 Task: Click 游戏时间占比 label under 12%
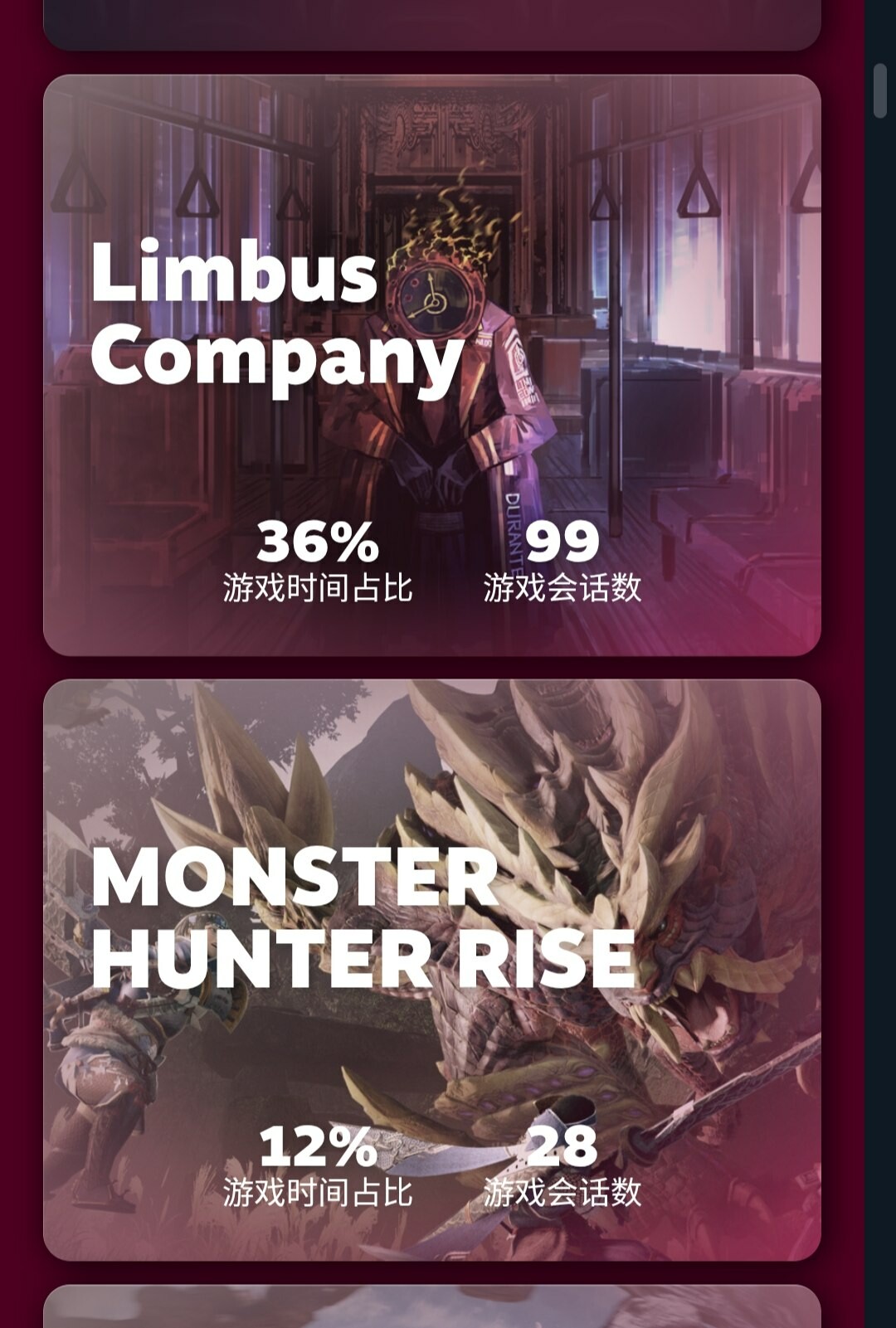tap(318, 1193)
